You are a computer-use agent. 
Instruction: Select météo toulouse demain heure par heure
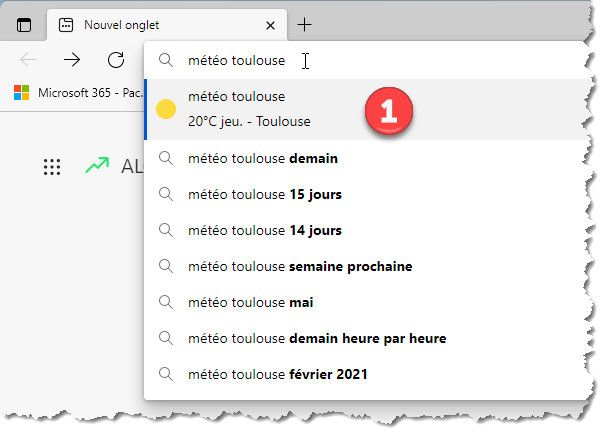click(316, 338)
